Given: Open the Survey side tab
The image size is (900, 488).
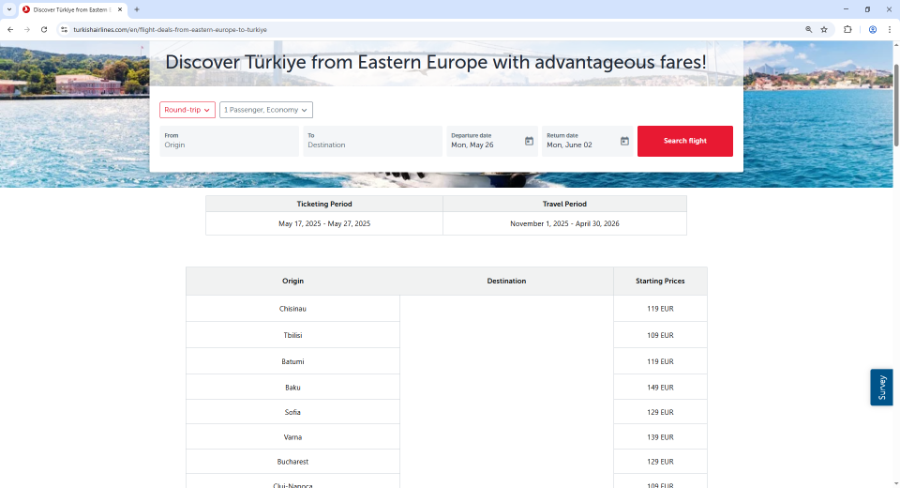Looking at the screenshot, I should point(882,387).
